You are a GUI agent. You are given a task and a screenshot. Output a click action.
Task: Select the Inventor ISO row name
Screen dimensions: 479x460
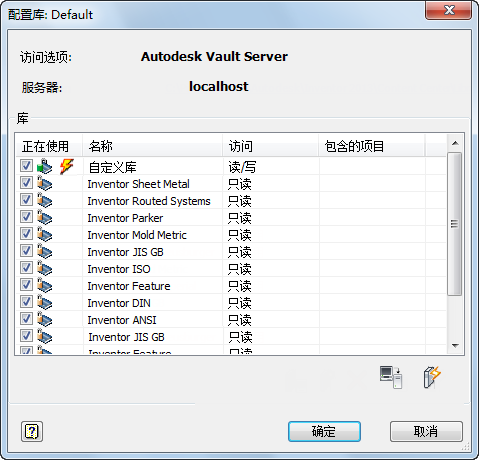tap(119, 269)
